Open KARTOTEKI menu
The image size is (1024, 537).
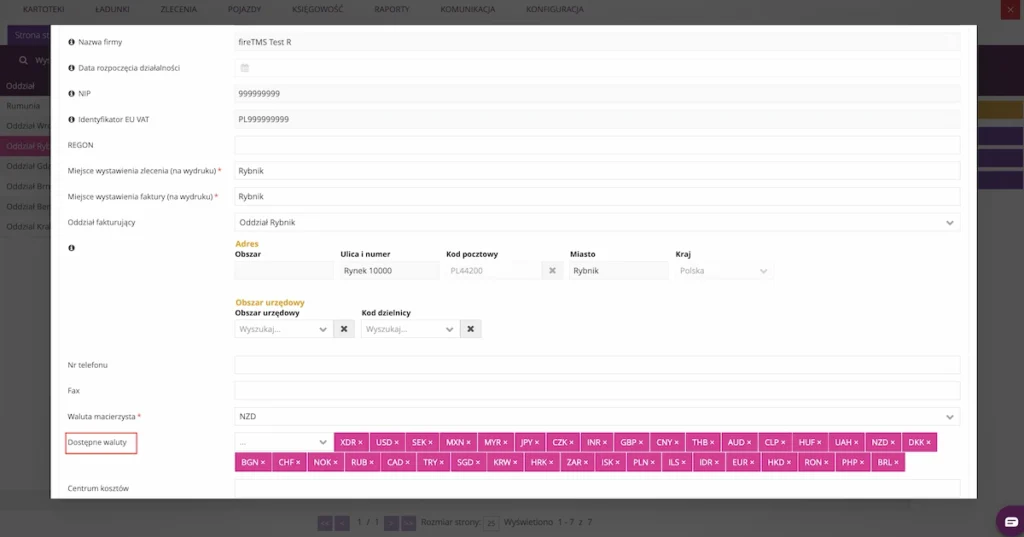(44, 9)
